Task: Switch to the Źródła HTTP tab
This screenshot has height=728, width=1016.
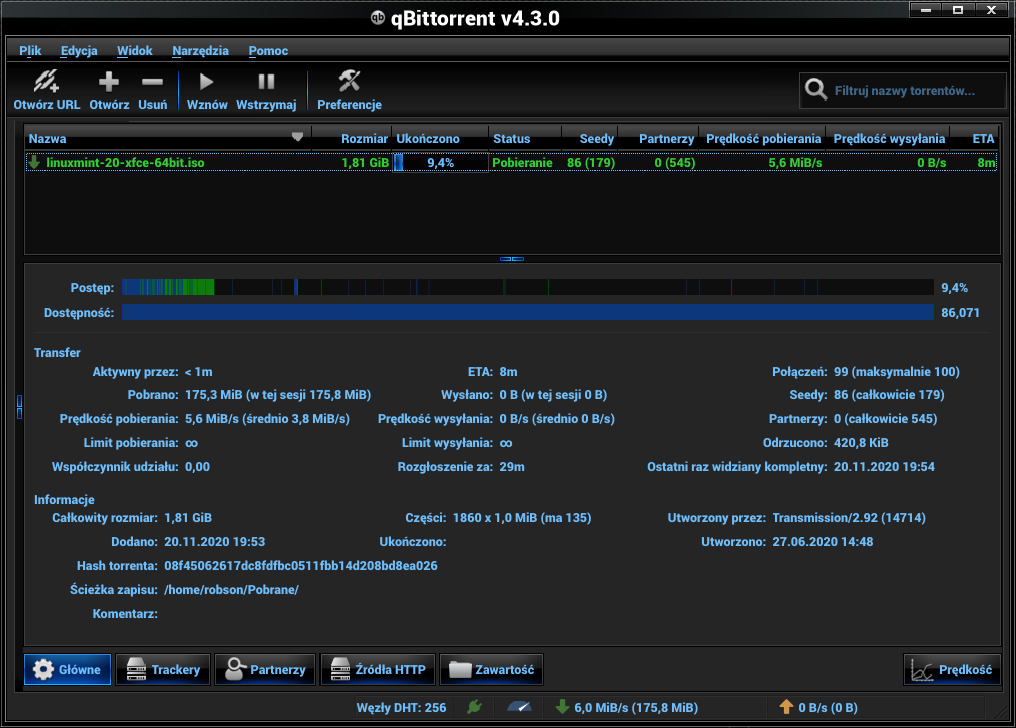Action: coord(378,669)
